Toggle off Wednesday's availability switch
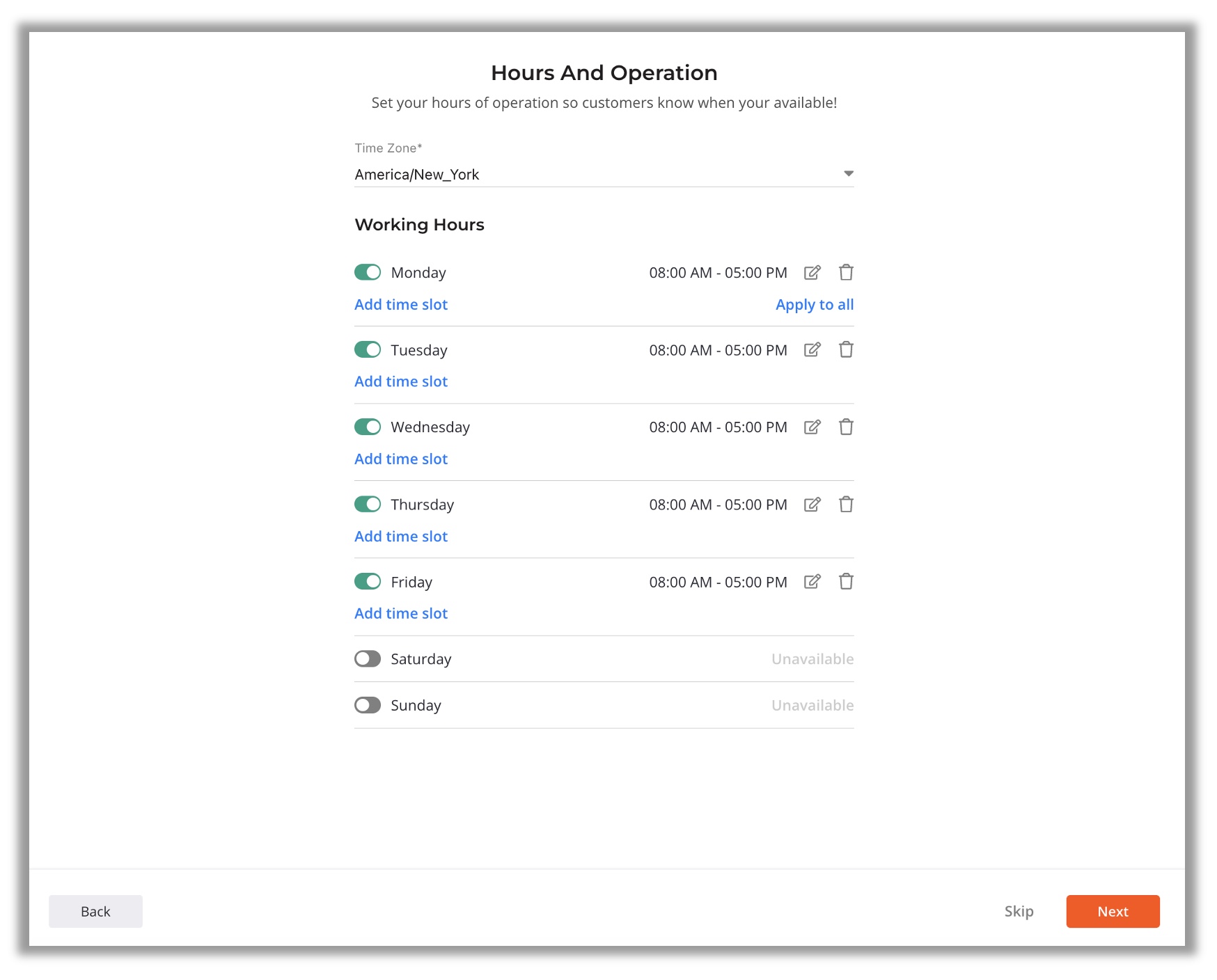Image resolution: width=1217 pixels, height=980 pixels. pos(367,427)
